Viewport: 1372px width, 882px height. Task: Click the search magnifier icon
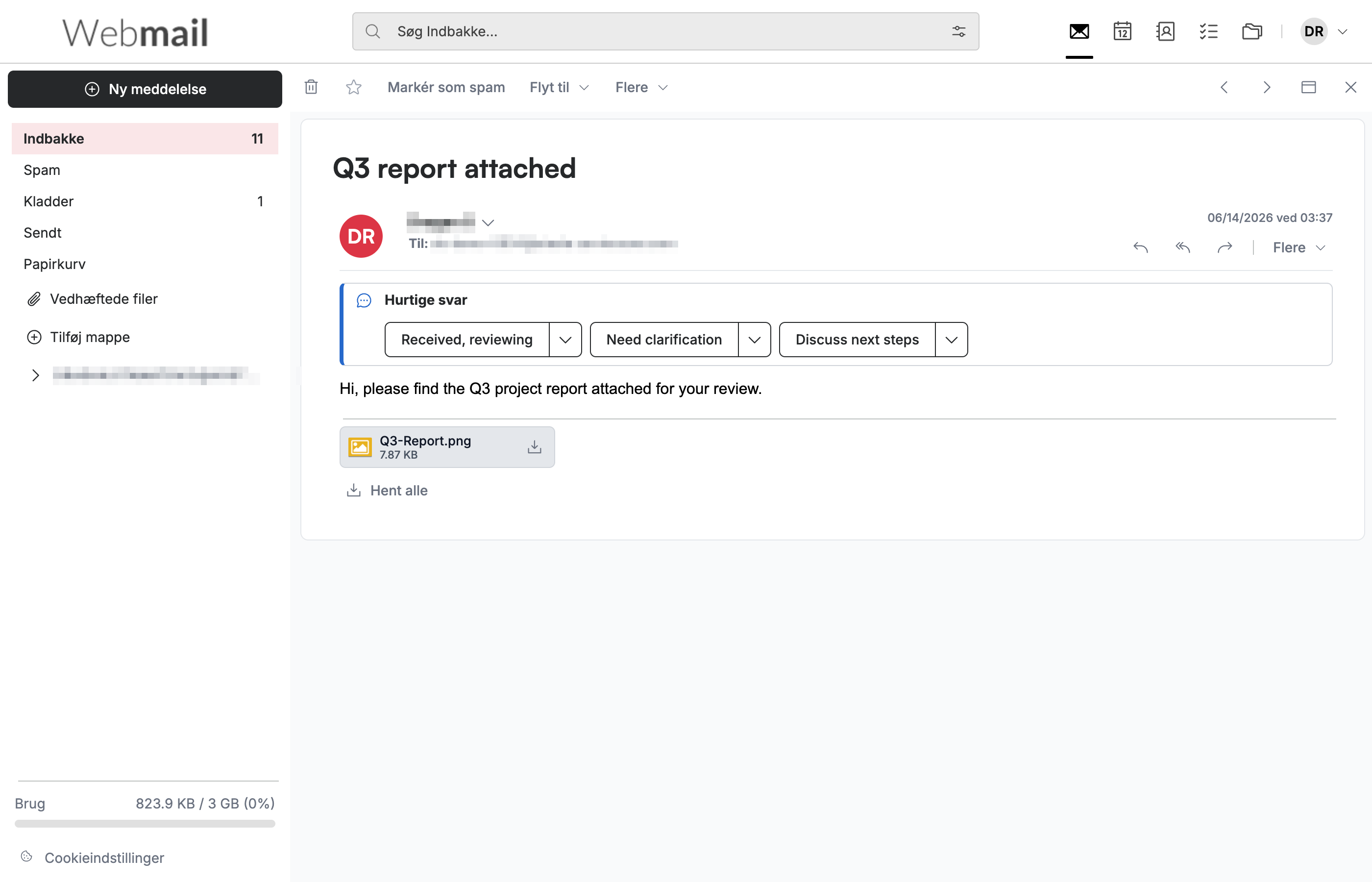click(373, 31)
